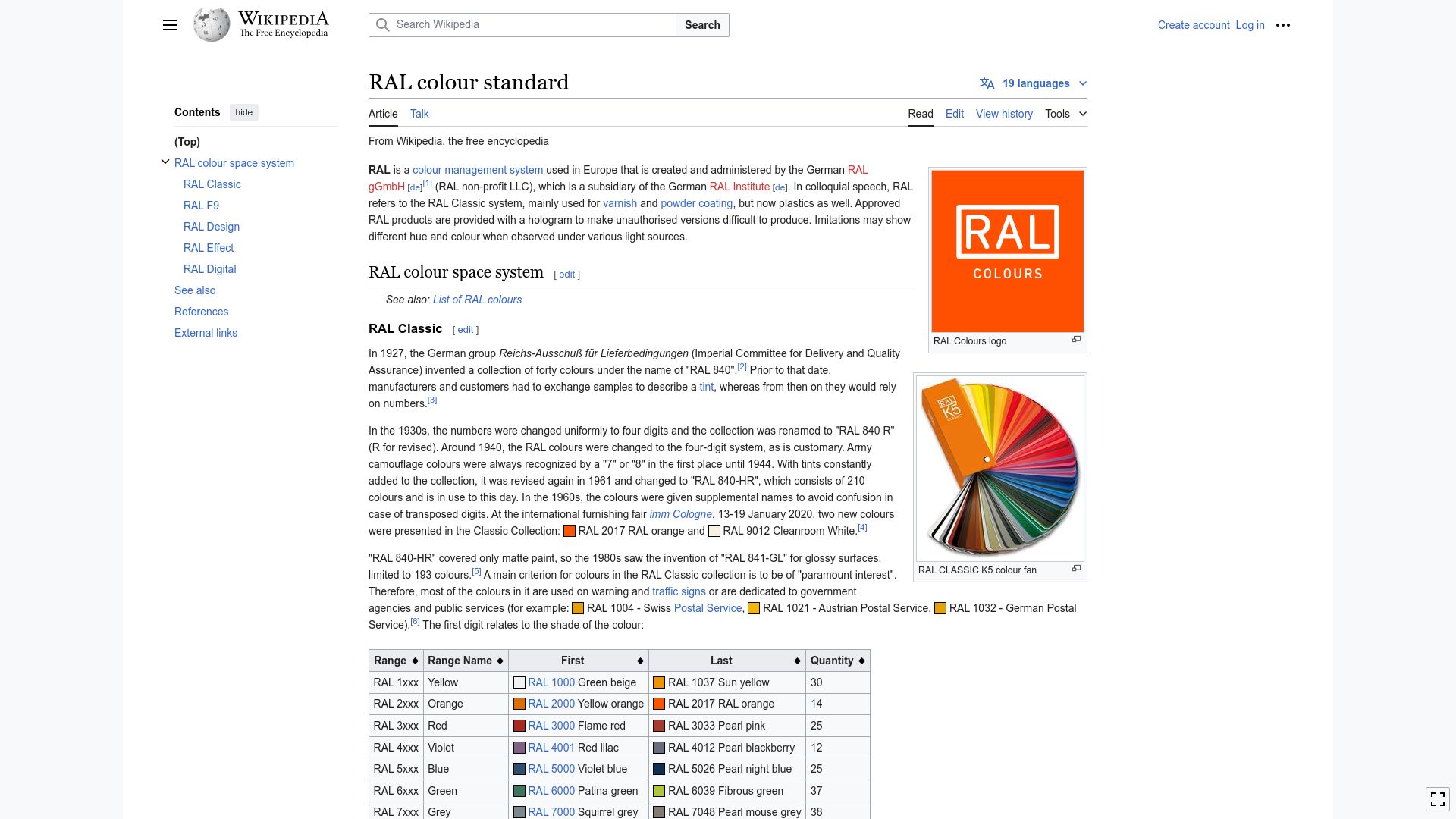
Task: Hide the Contents sidebar
Action: coord(244,112)
